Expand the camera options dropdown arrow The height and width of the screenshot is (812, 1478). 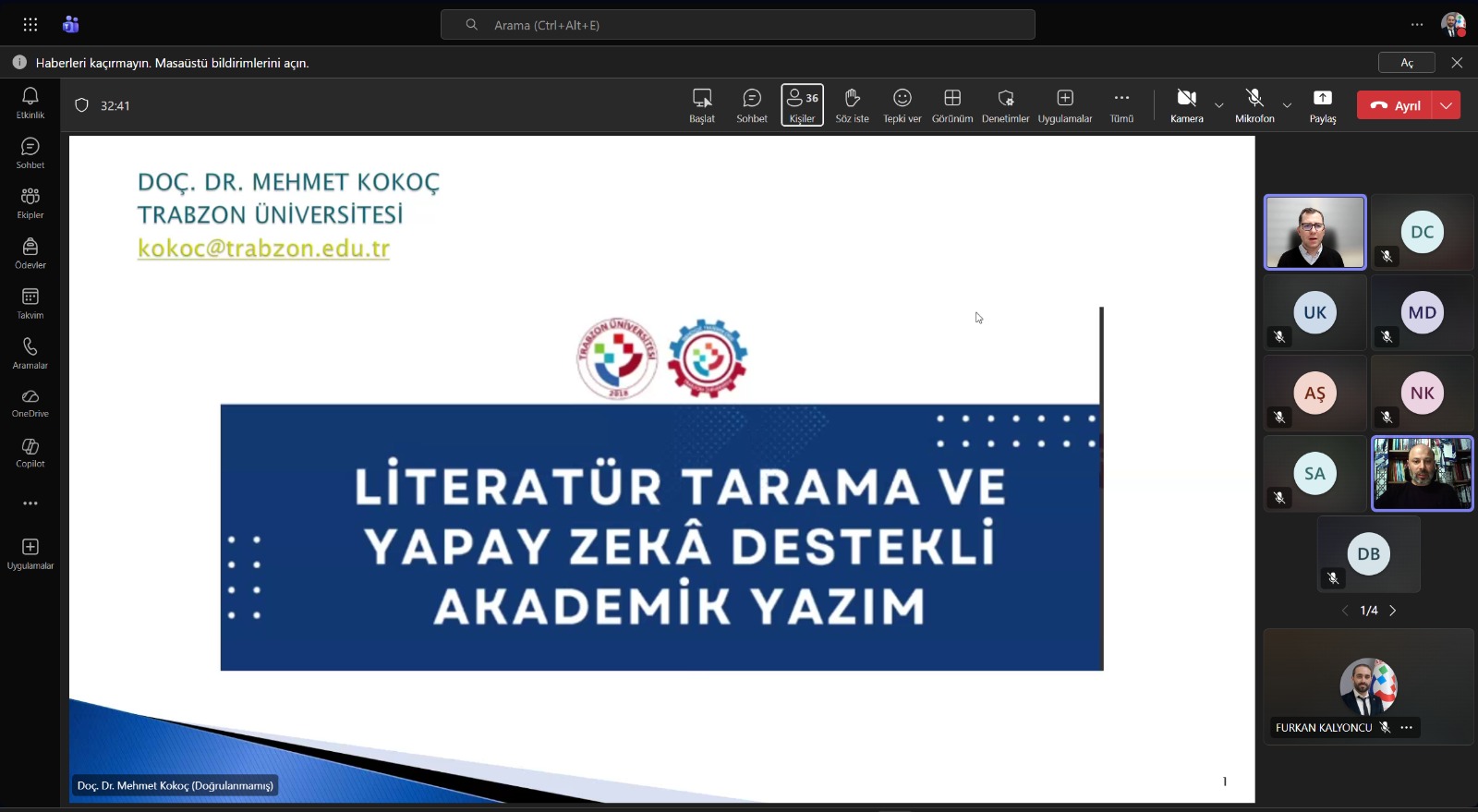[x=1219, y=105]
